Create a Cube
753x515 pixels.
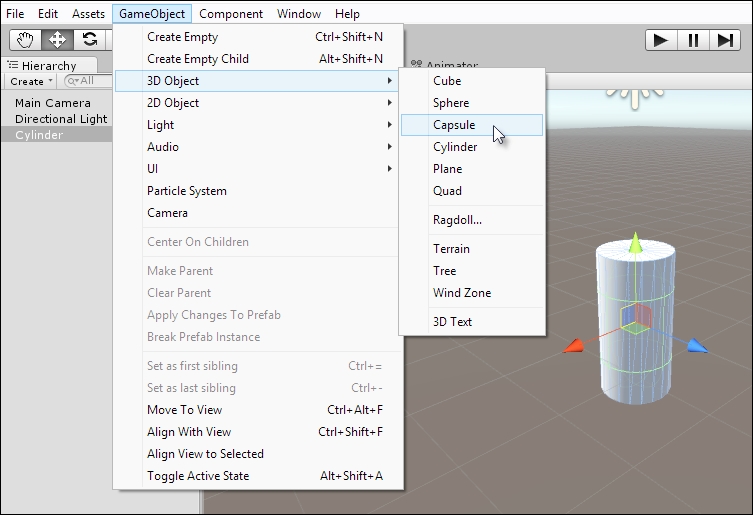click(x=472, y=81)
